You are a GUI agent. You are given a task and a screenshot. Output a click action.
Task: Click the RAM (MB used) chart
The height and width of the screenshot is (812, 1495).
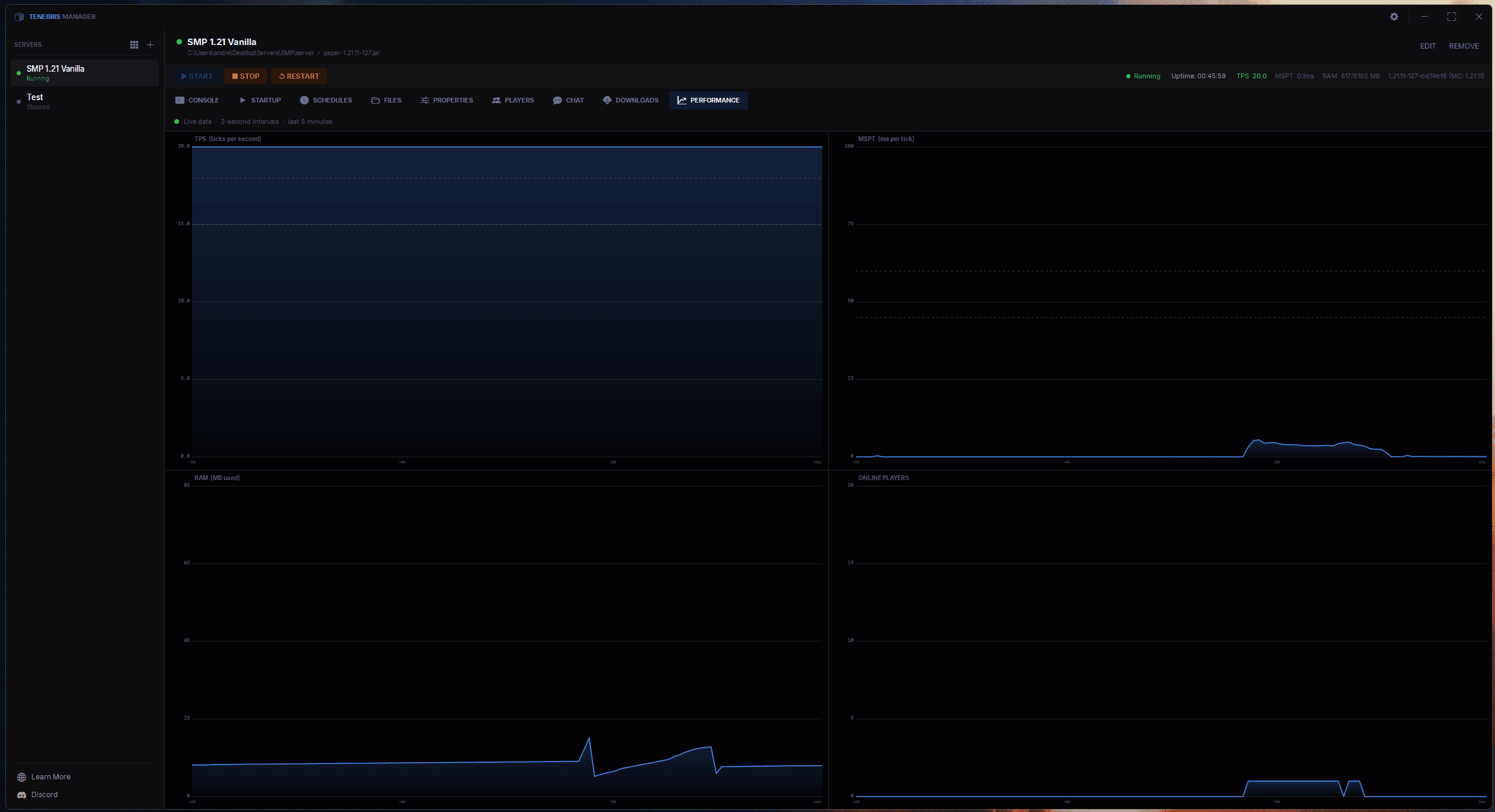tap(497, 640)
